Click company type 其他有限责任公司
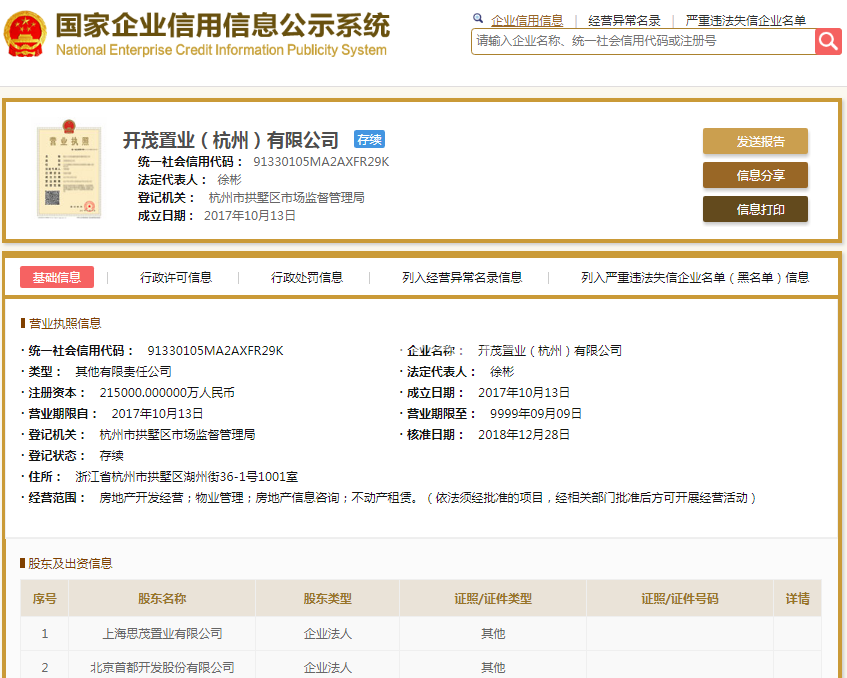Viewport: 847px width, 678px height. click(123, 372)
